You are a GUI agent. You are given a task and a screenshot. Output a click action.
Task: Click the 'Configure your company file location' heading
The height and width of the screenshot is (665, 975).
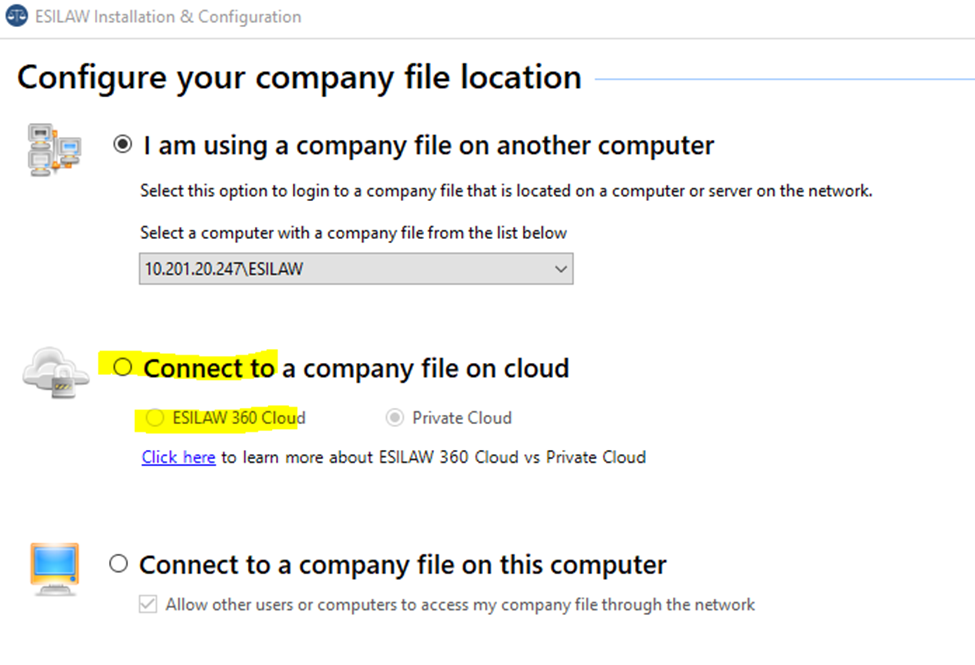tap(300, 78)
